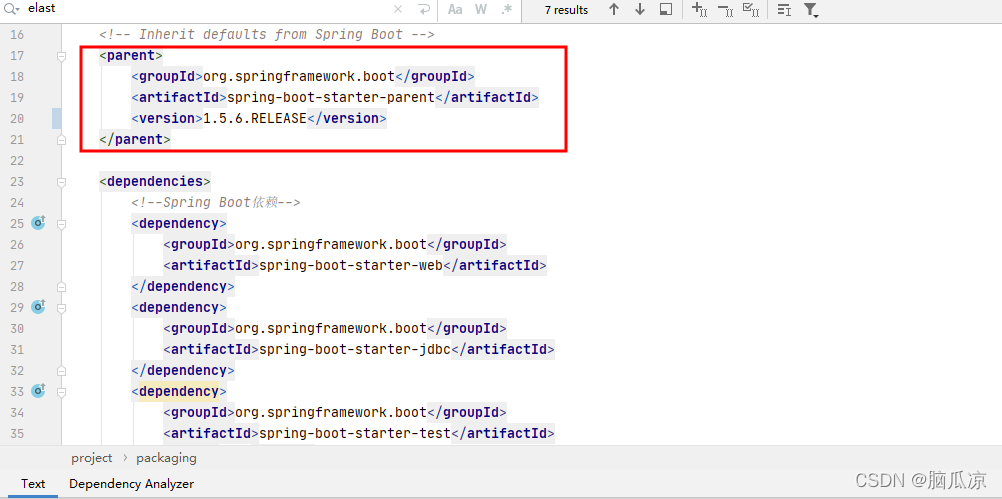
Task: Click the new line arrow icon in search
Action: (423, 10)
